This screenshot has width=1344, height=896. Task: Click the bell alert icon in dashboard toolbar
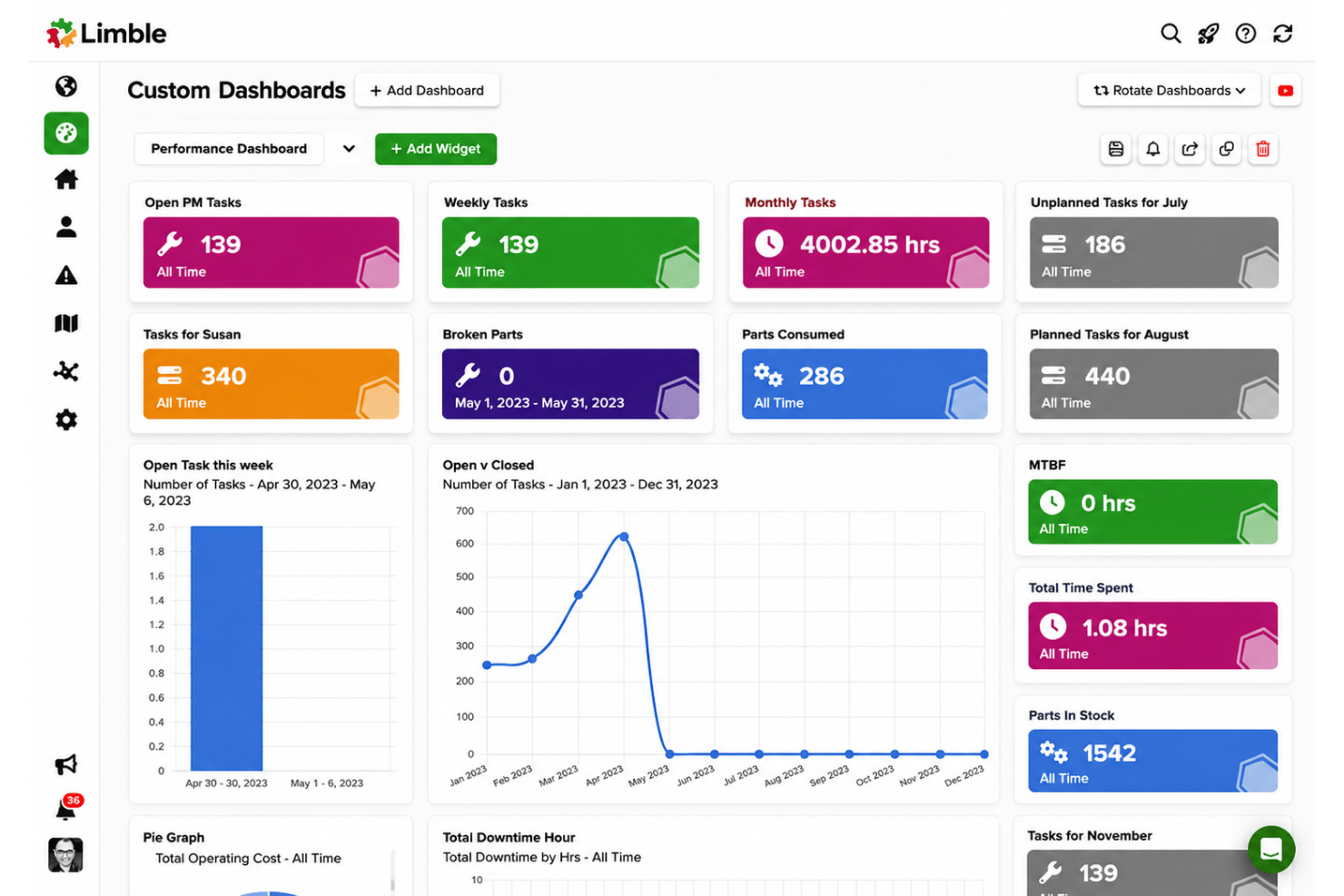click(1152, 149)
